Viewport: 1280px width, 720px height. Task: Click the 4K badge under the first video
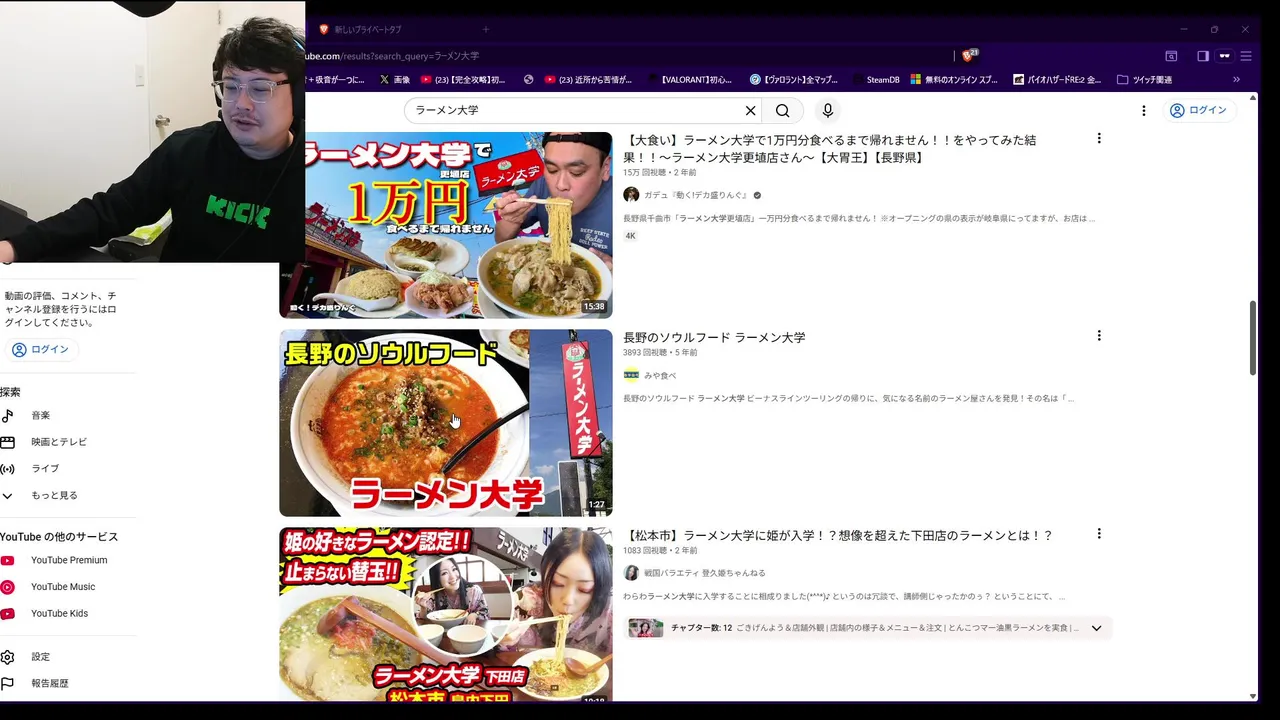click(631, 236)
